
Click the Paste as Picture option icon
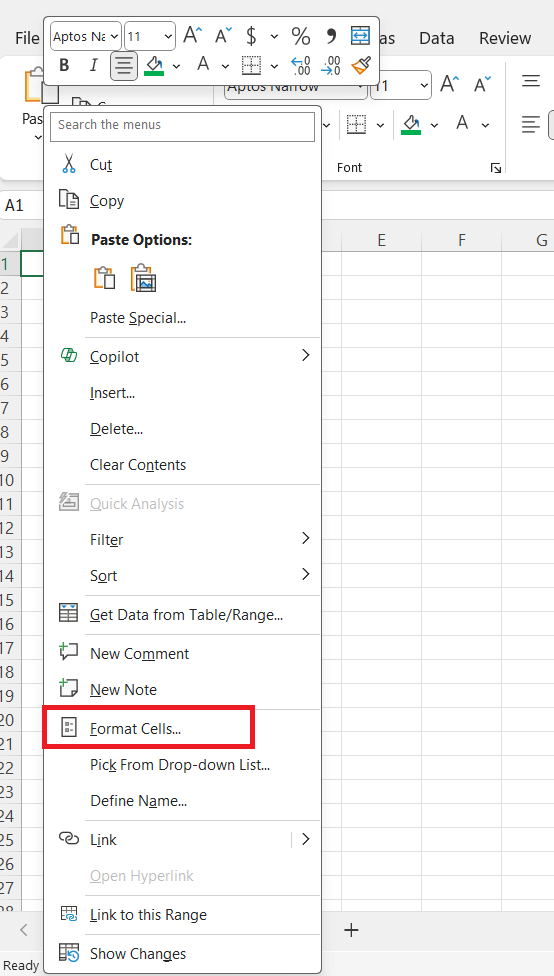(x=143, y=278)
